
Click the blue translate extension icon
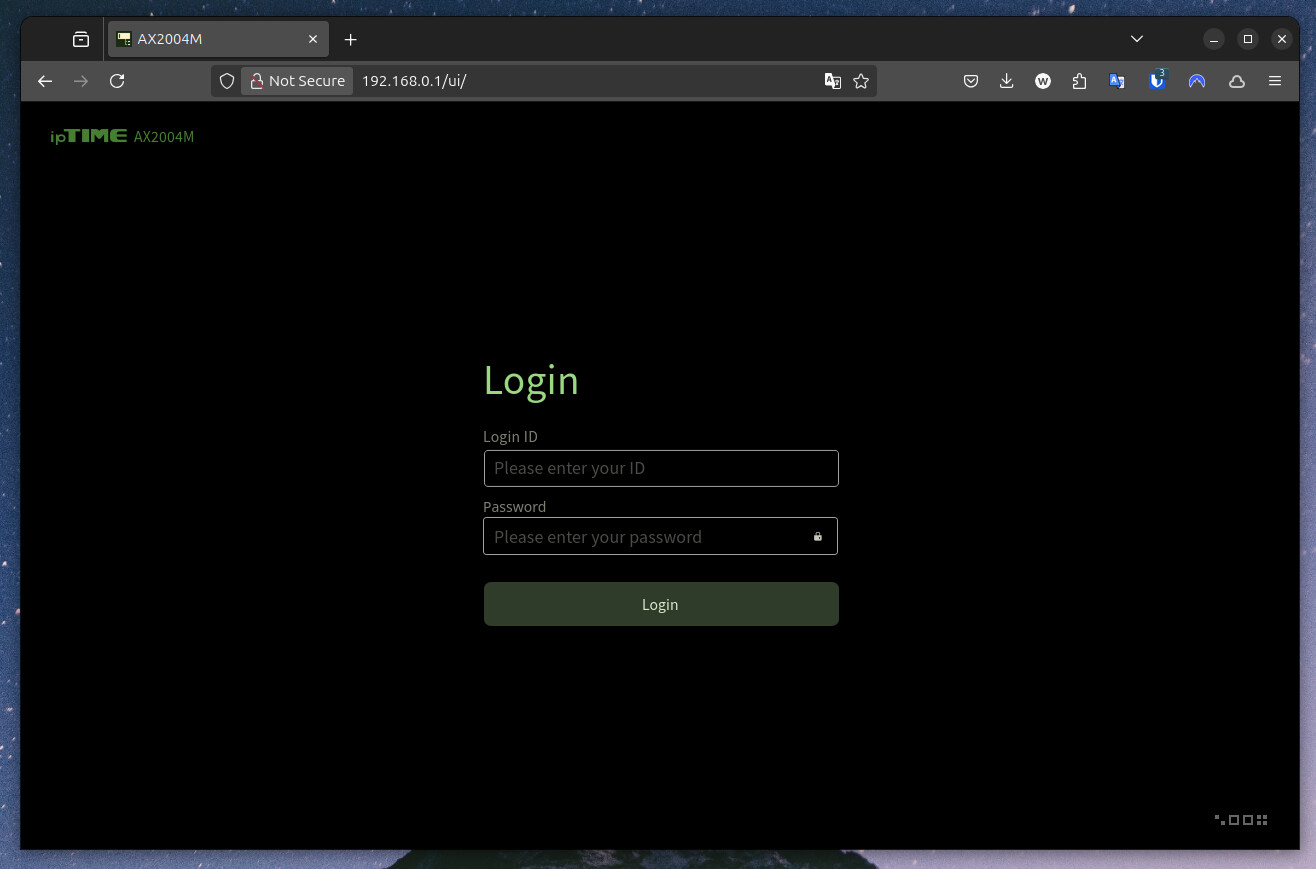pos(1117,81)
